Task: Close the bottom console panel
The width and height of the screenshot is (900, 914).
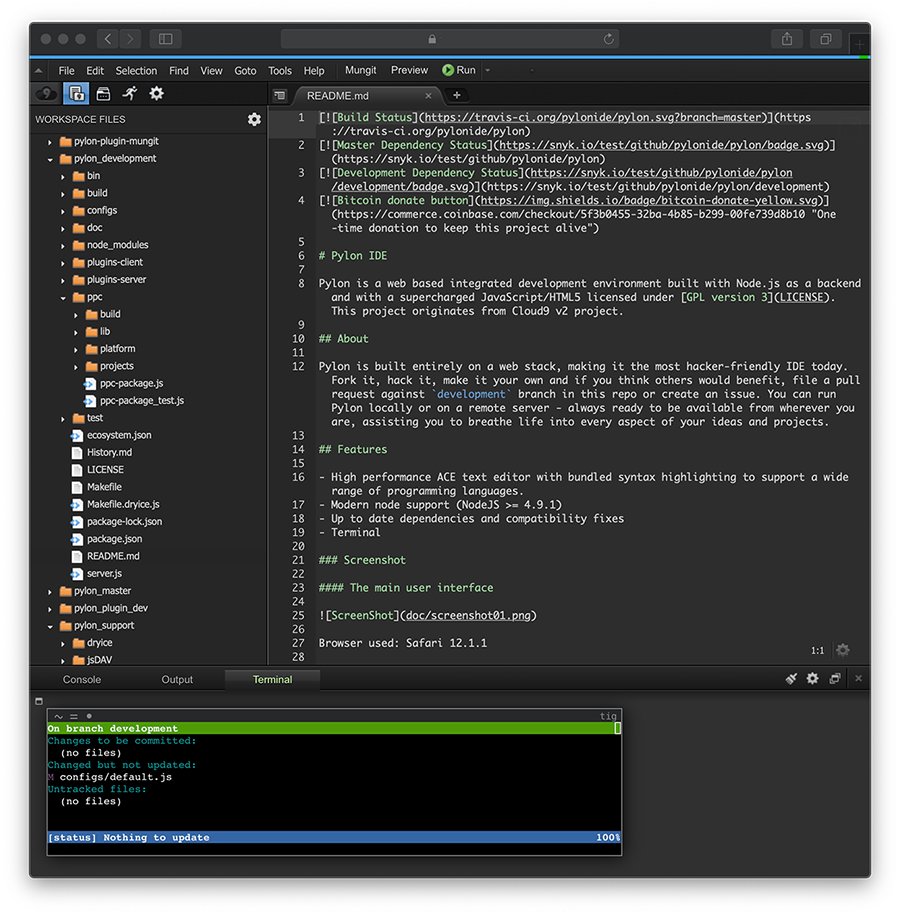Action: point(858,679)
